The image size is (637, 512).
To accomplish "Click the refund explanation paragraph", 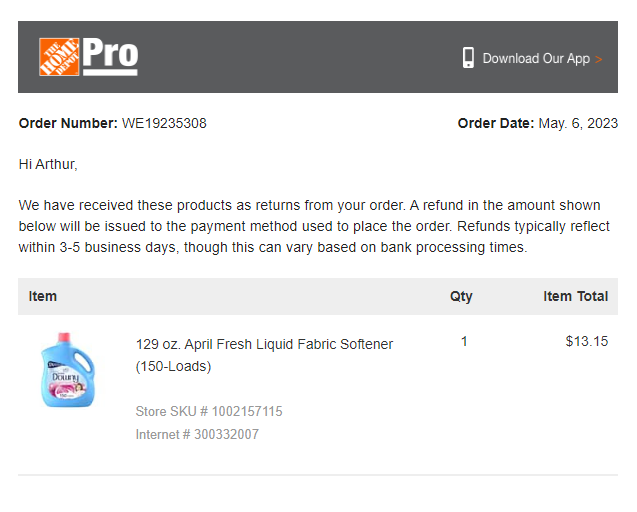I will pos(314,226).
